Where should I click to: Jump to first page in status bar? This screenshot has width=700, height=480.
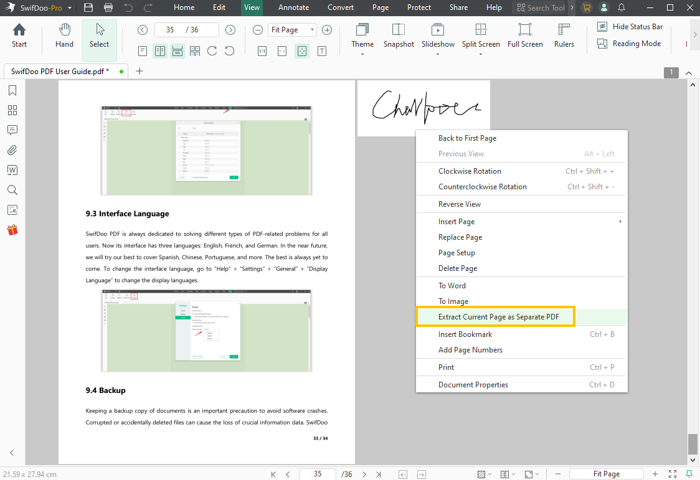tap(273, 474)
